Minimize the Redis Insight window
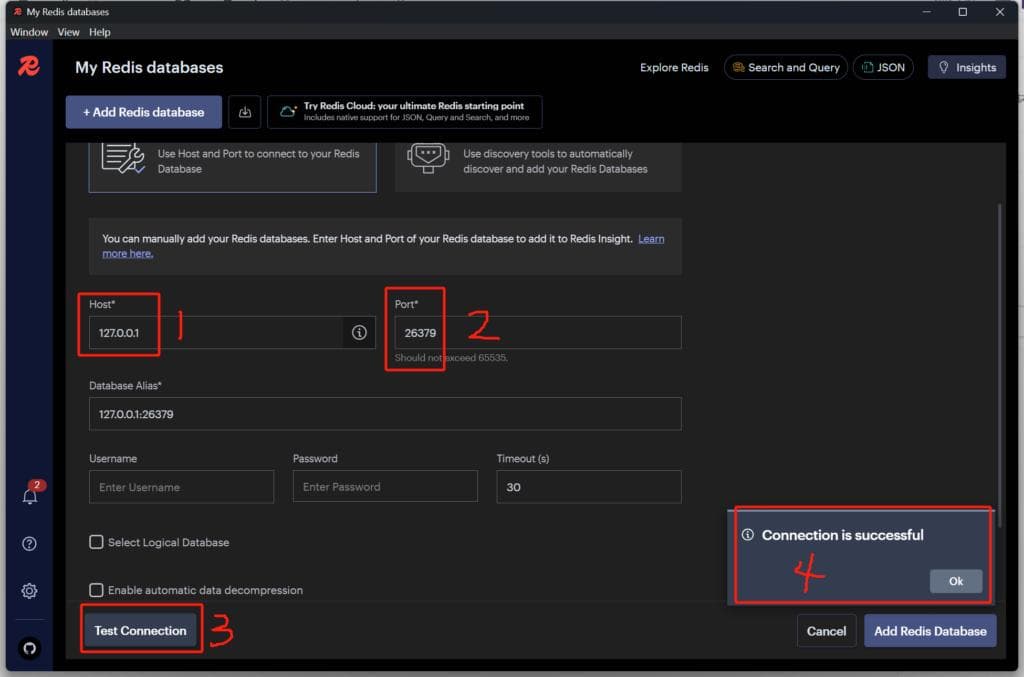The width and height of the screenshot is (1024, 677). pos(927,12)
